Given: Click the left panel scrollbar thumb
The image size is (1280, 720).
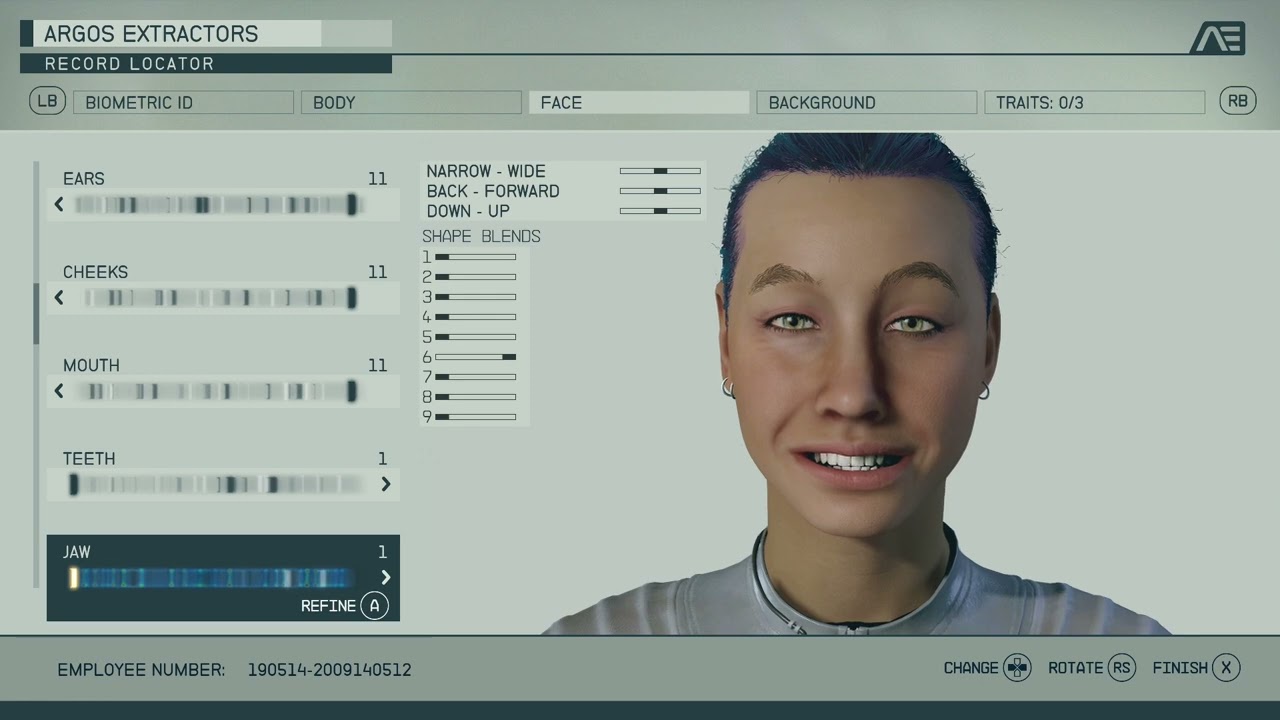Looking at the screenshot, I should (x=37, y=313).
